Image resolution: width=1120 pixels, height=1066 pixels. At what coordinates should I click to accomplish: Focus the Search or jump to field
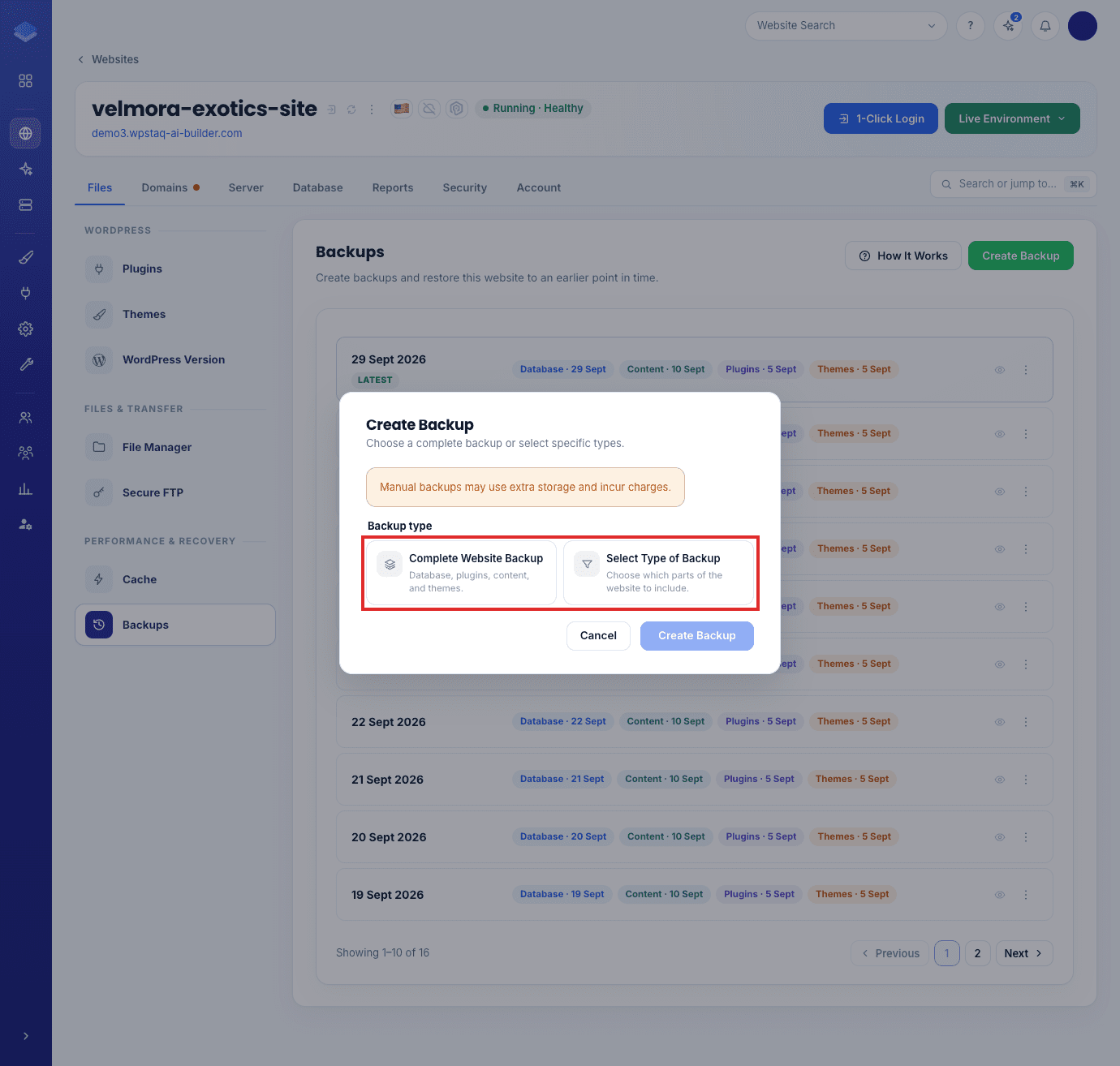(x=1013, y=184)
